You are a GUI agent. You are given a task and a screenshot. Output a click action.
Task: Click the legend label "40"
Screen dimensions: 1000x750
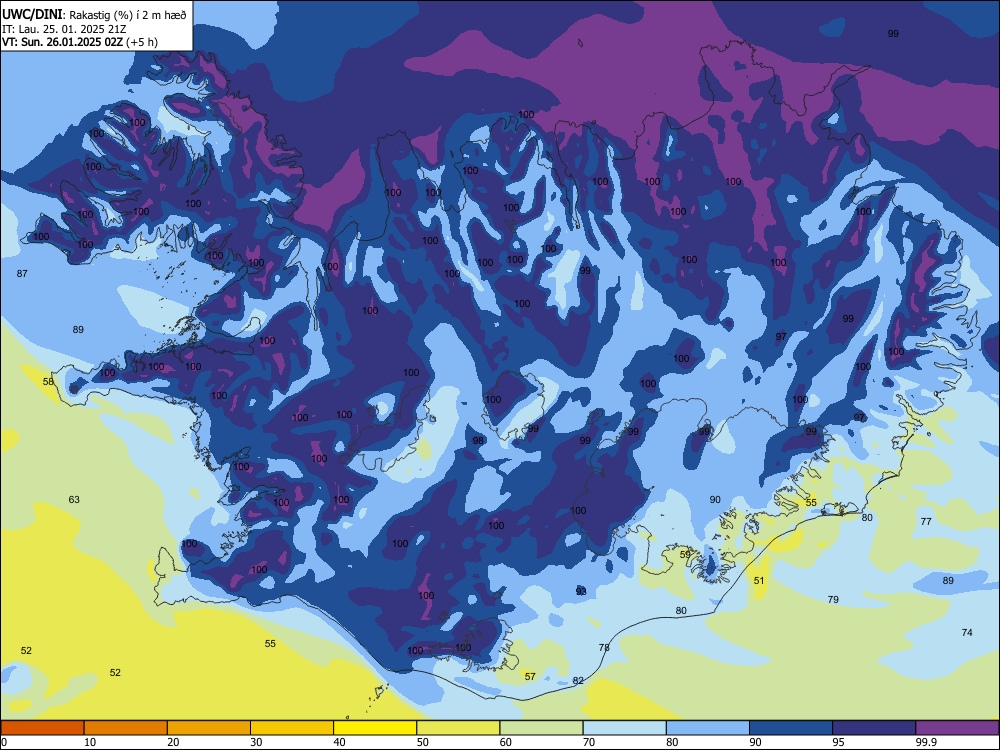[x=339, y=742]
